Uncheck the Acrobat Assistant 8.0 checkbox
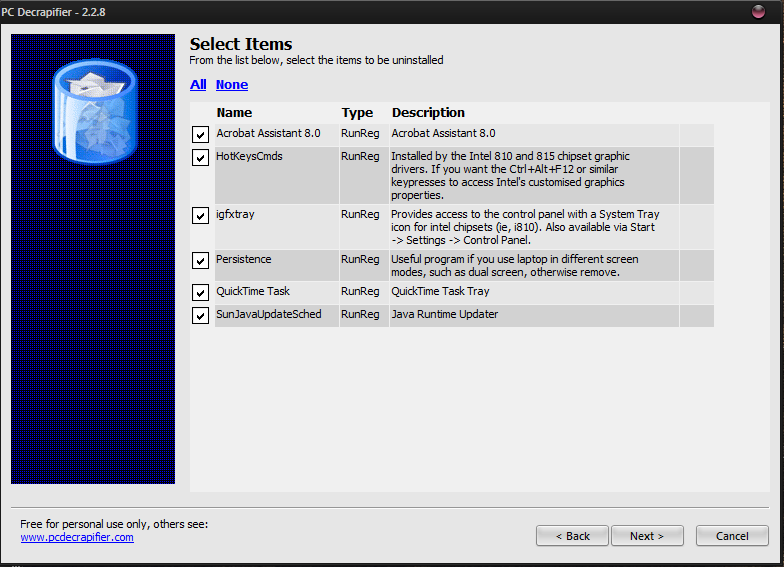Image resolution: width=784 pixels, height=567 pixels. pyautogui.click(x=200, y=134)
